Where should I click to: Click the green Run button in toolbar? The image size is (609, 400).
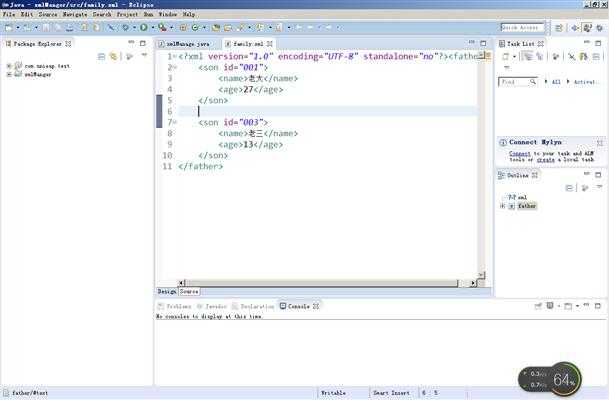pos(144,28)
